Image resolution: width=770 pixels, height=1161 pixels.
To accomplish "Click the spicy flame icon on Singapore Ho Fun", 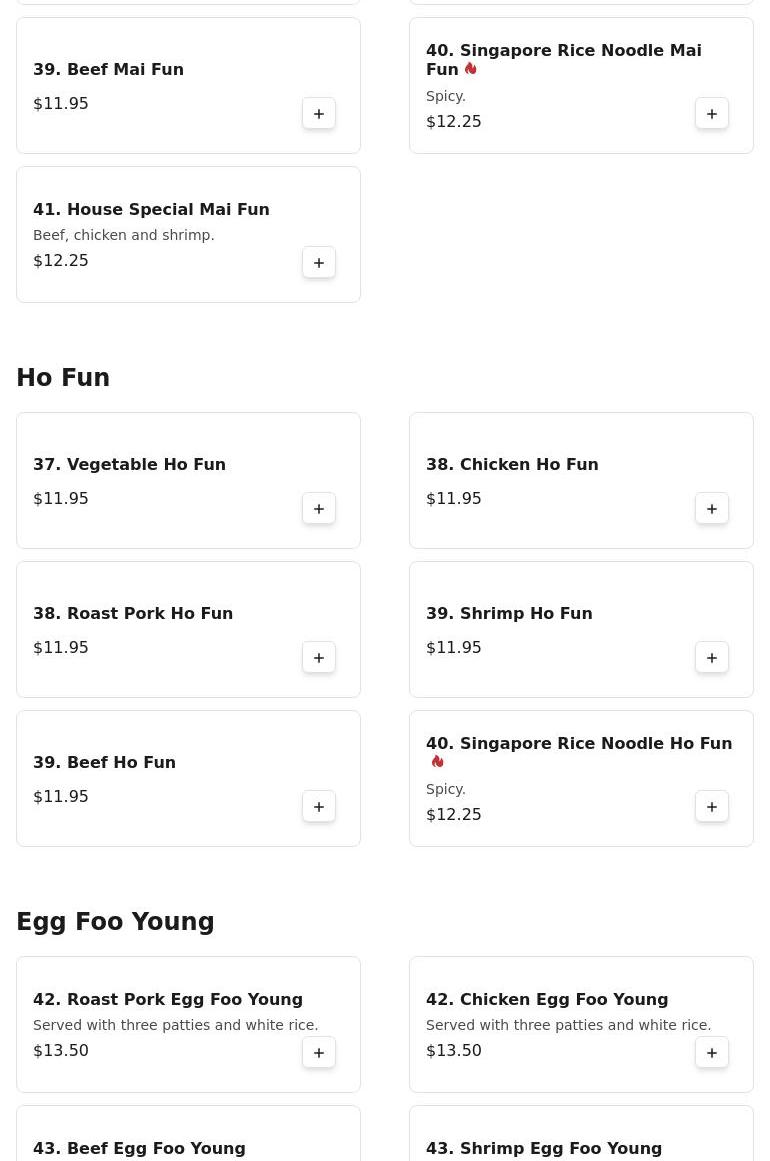I will click(x=438, y=761).
